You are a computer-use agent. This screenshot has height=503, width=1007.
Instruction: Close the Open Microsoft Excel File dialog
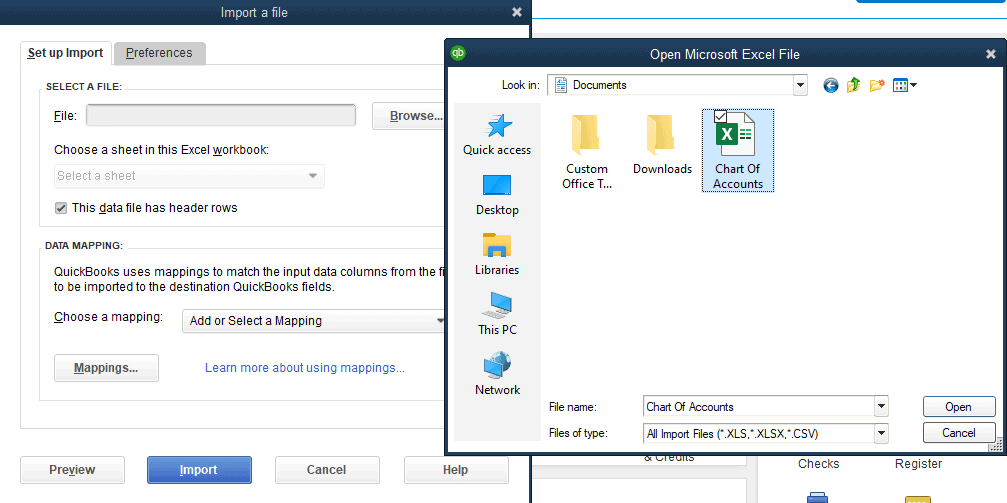990,55
